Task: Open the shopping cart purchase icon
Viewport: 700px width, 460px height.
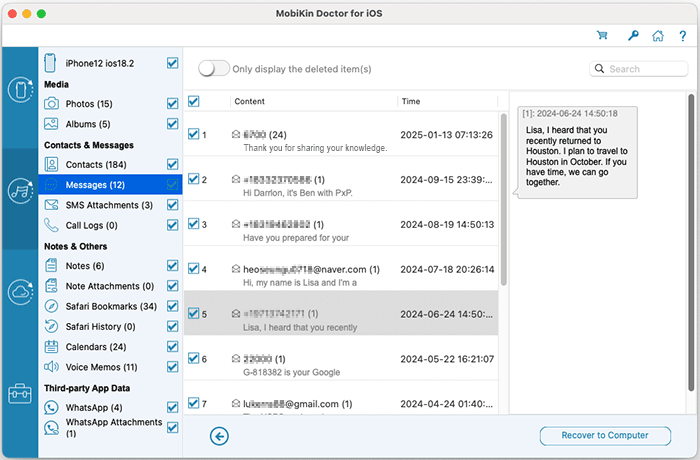Action: pos(602,35)
